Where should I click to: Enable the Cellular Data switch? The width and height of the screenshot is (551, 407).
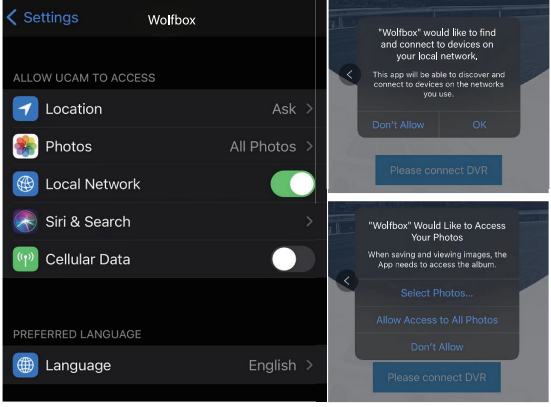(293, 259)
